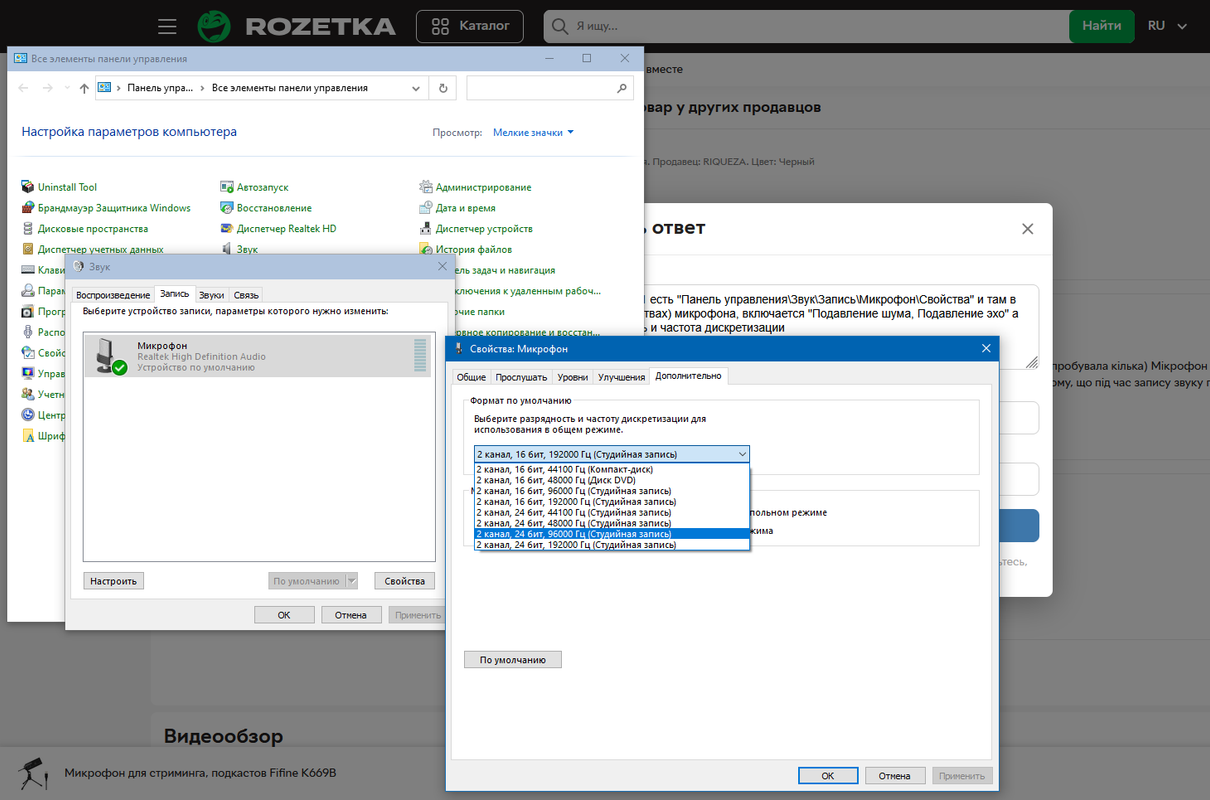Select the Микрофон device icon in Sound list
The height and width of the screenshot is (800, 1210).
109,356
